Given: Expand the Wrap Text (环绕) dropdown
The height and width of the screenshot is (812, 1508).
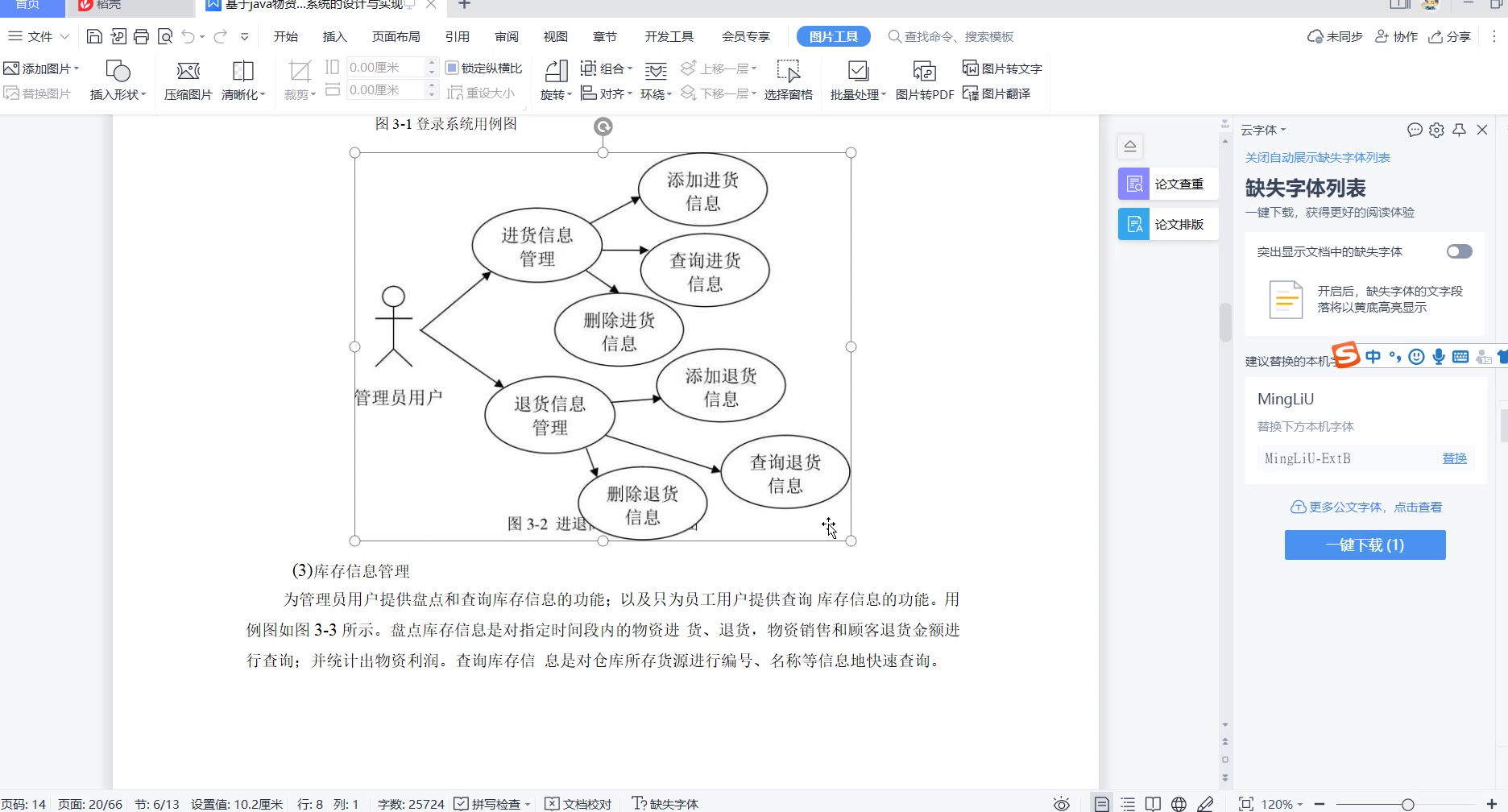Looking at the screenshot, I should tap(657, 94).
